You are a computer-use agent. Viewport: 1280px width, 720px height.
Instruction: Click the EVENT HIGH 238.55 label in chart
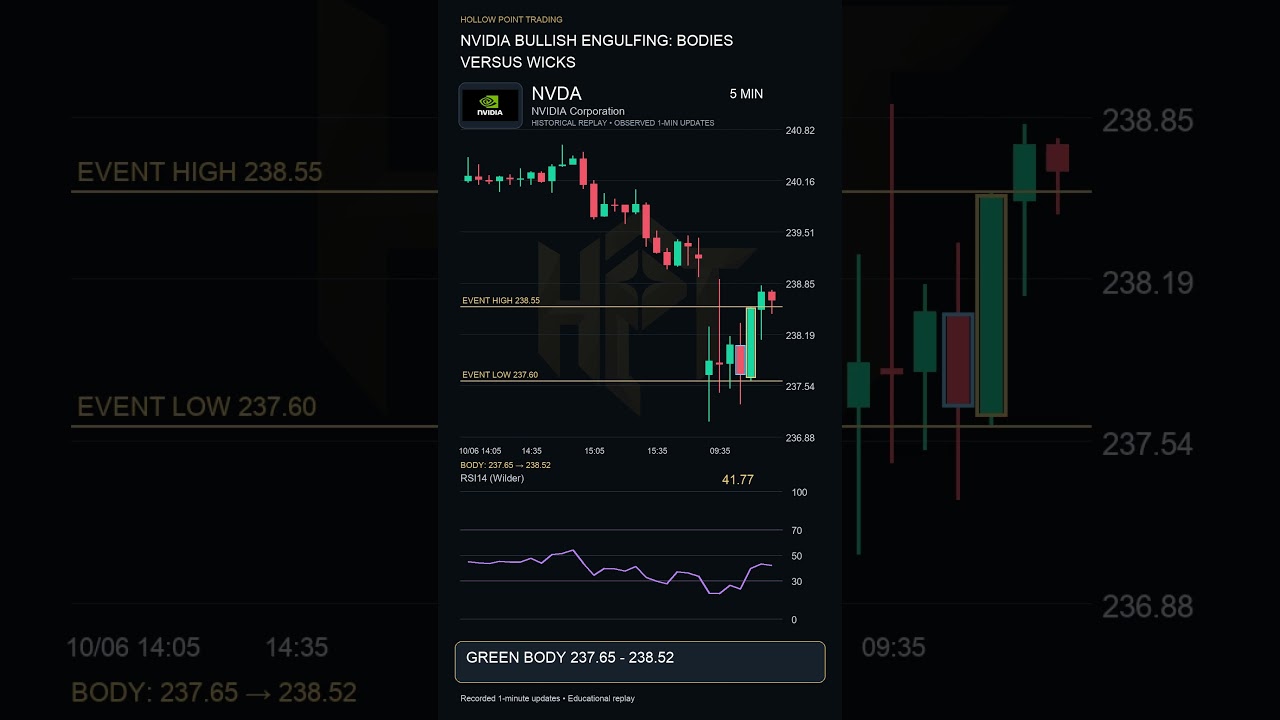pos(500,300)
